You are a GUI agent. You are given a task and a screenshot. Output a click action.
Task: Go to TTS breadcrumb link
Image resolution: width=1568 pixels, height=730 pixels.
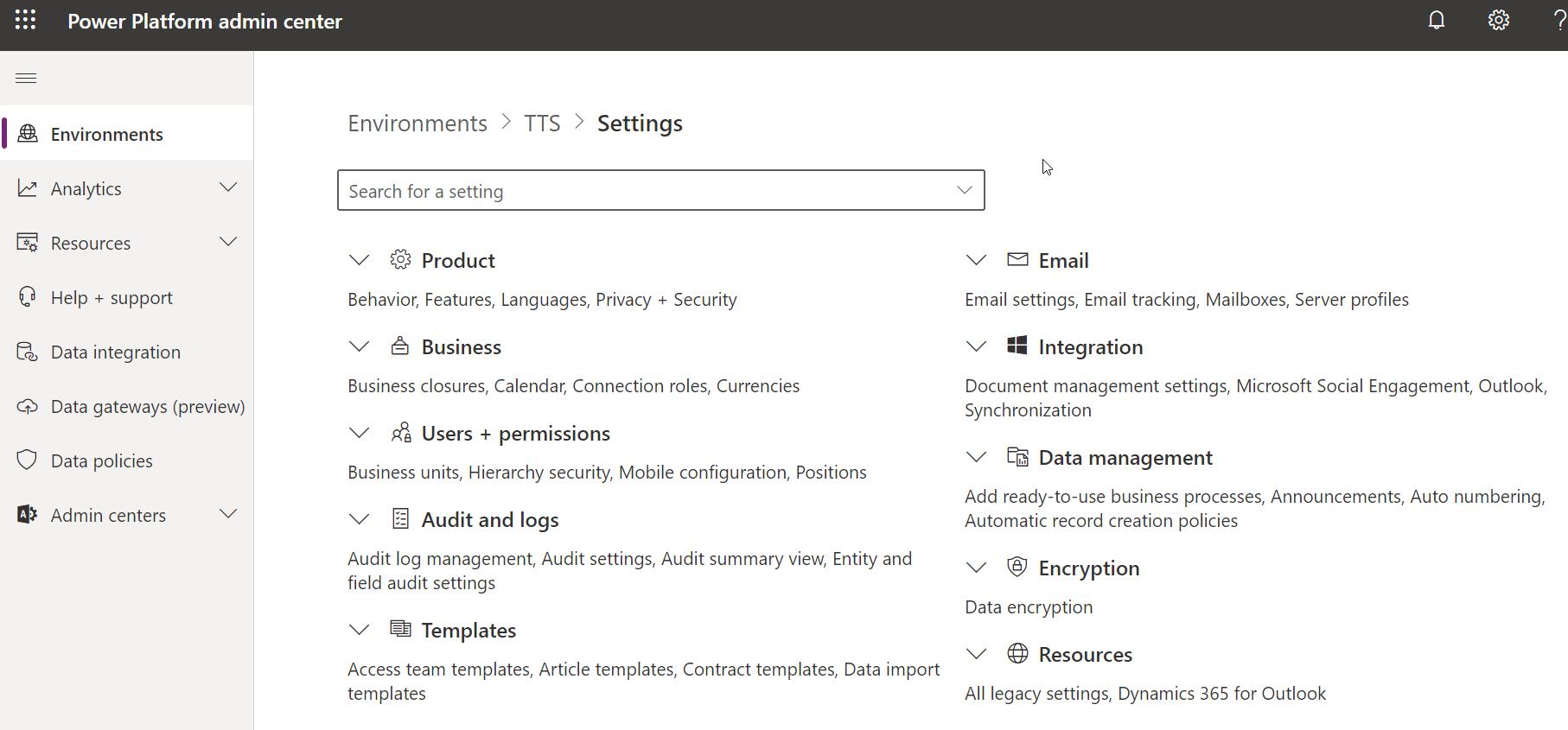tap(542, 123)
